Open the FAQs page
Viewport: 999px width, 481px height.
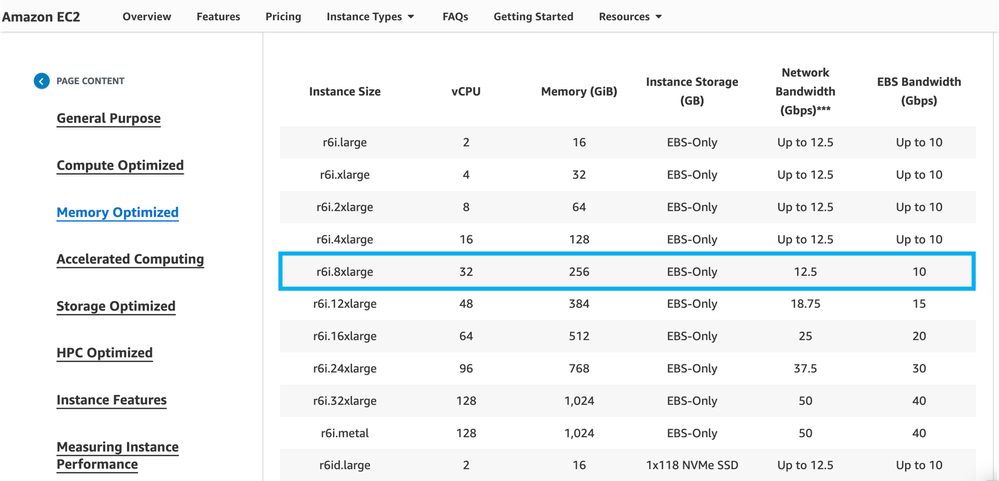(x=455, y=17)
